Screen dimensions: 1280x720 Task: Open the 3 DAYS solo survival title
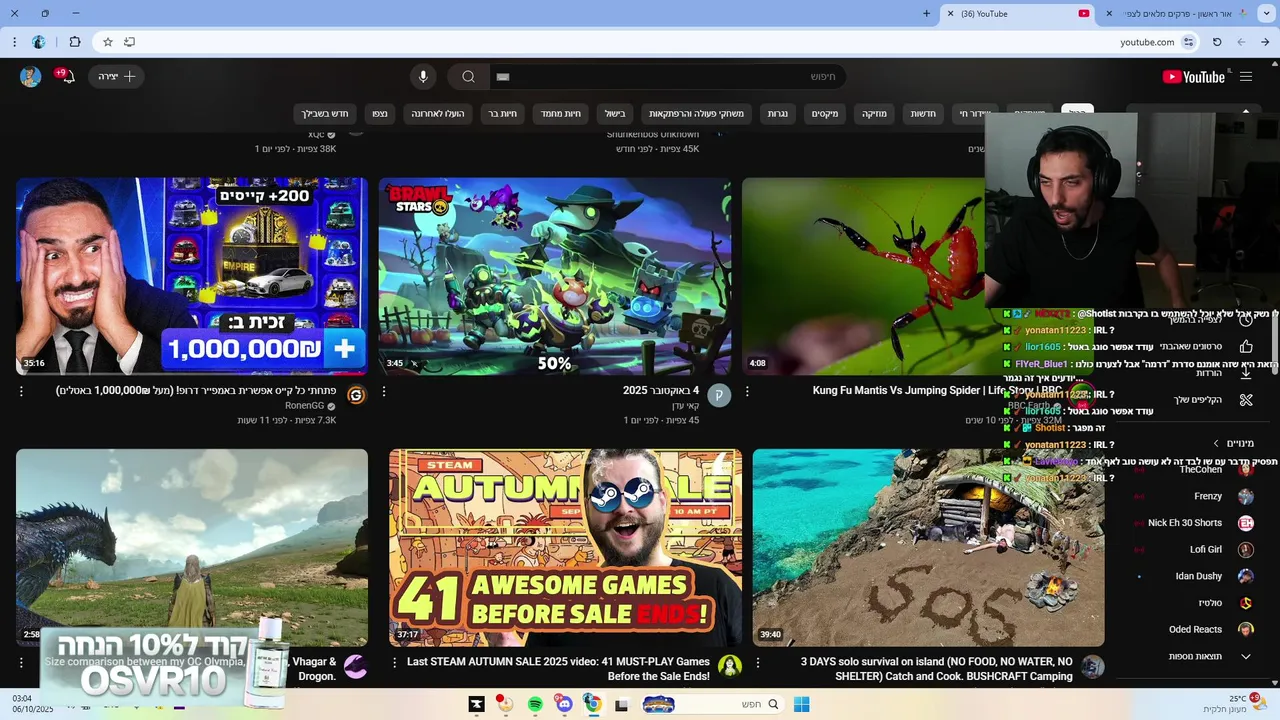936,669
